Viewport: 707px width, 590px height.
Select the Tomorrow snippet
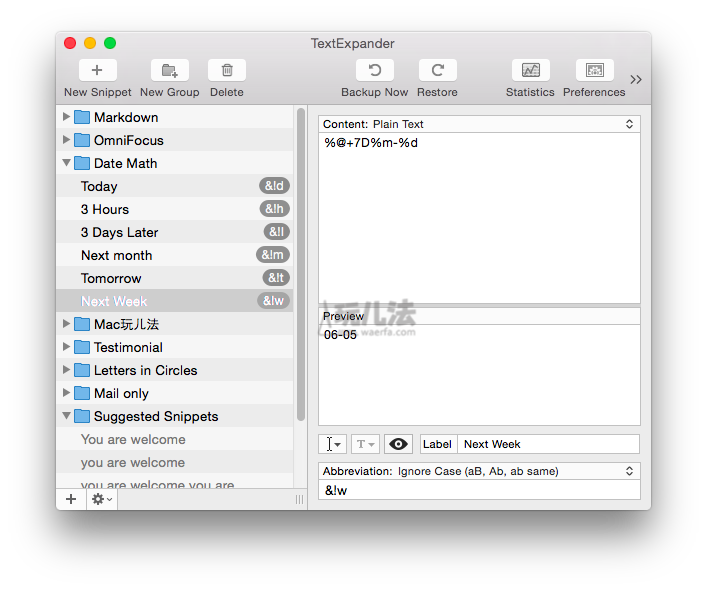pos(175,278)
